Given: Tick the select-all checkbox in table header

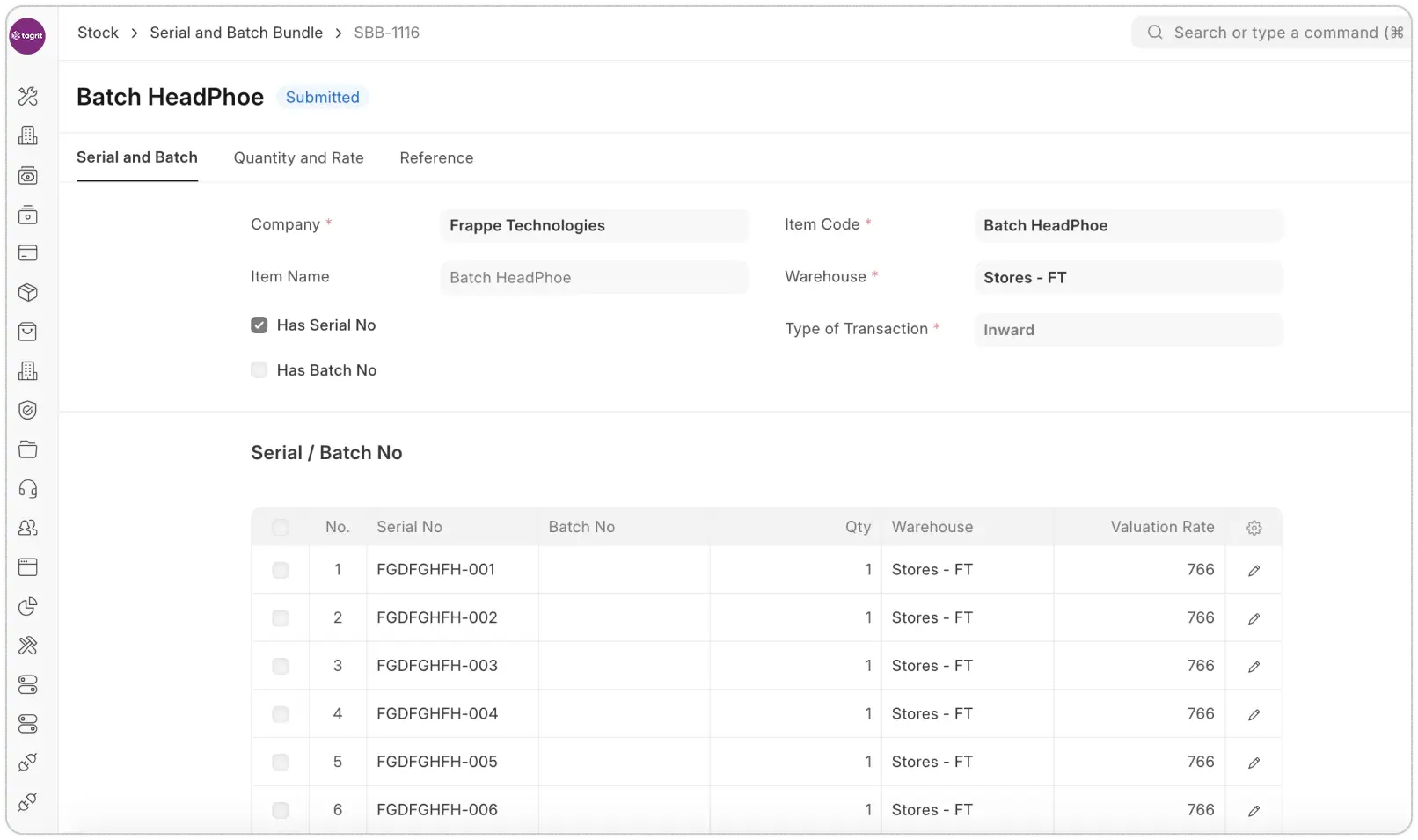Looking at the screenshot, I should point(281,528).
